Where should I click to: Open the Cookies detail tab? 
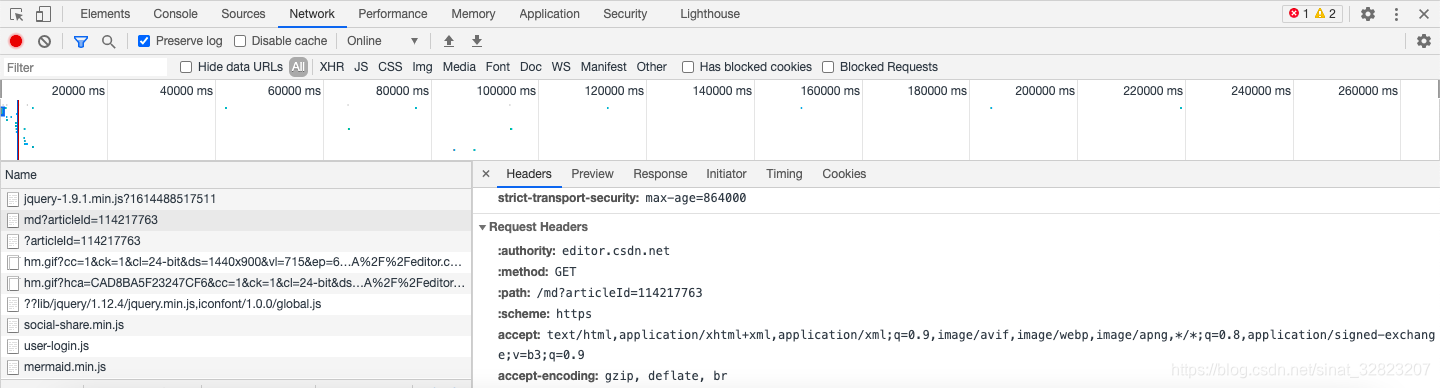tap(844, 174)
